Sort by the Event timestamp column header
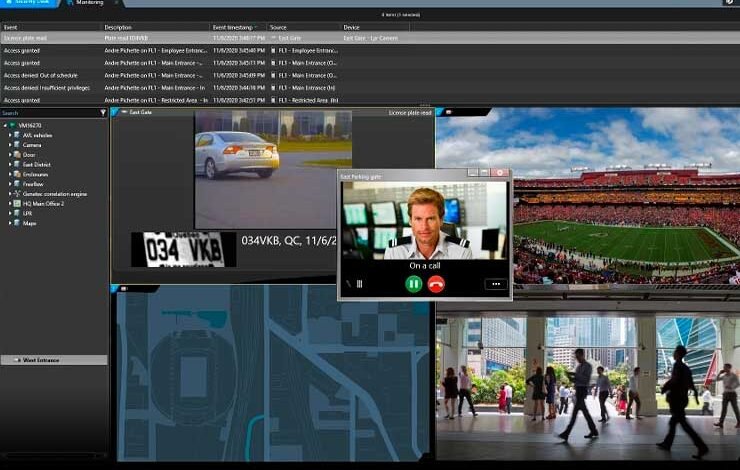The width and height of the screenshot is (740, 470). (x=234, y=27)
